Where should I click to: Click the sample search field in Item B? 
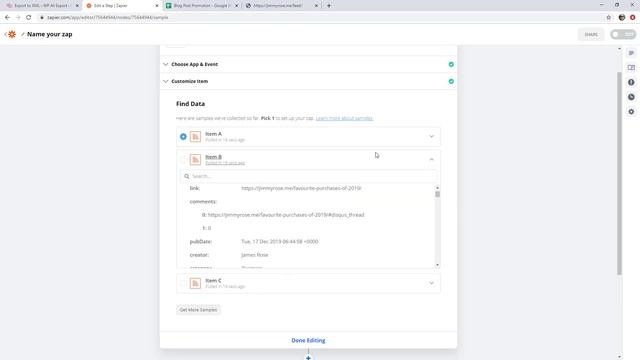coord(308,176)
